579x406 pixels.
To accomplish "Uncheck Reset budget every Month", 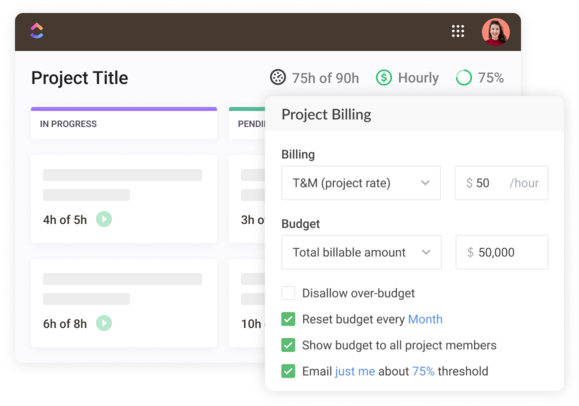I will point(288,319).
